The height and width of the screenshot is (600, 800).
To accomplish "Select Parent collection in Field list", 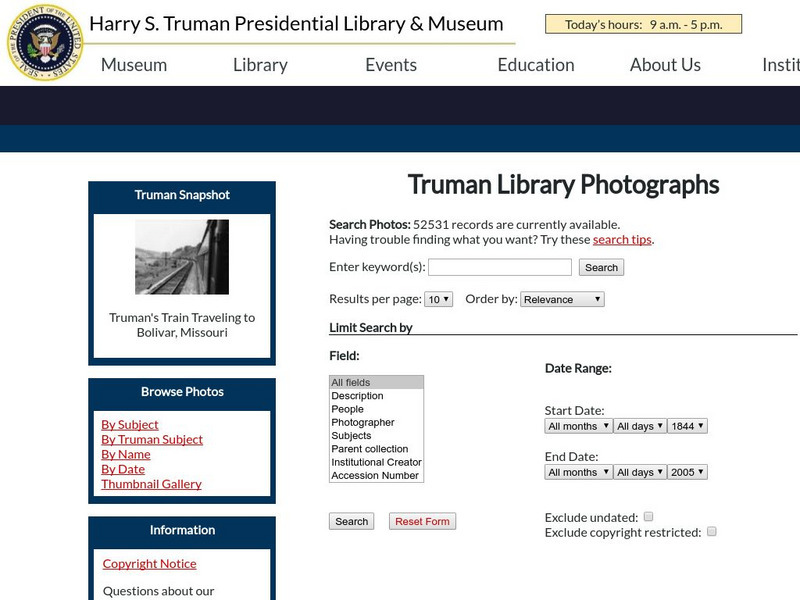I will coord(377,448).
